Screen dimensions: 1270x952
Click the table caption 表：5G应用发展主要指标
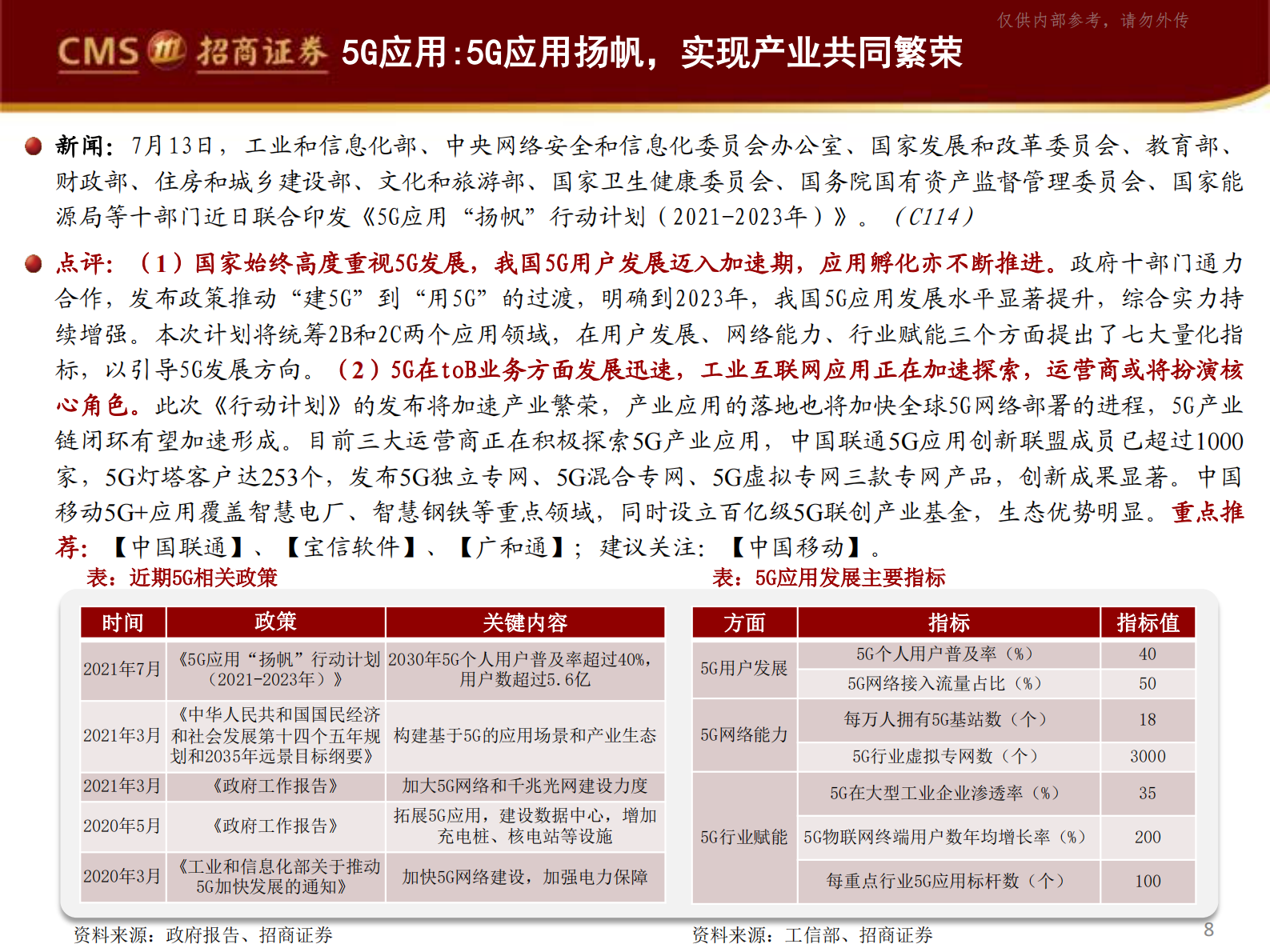point(829,577)
